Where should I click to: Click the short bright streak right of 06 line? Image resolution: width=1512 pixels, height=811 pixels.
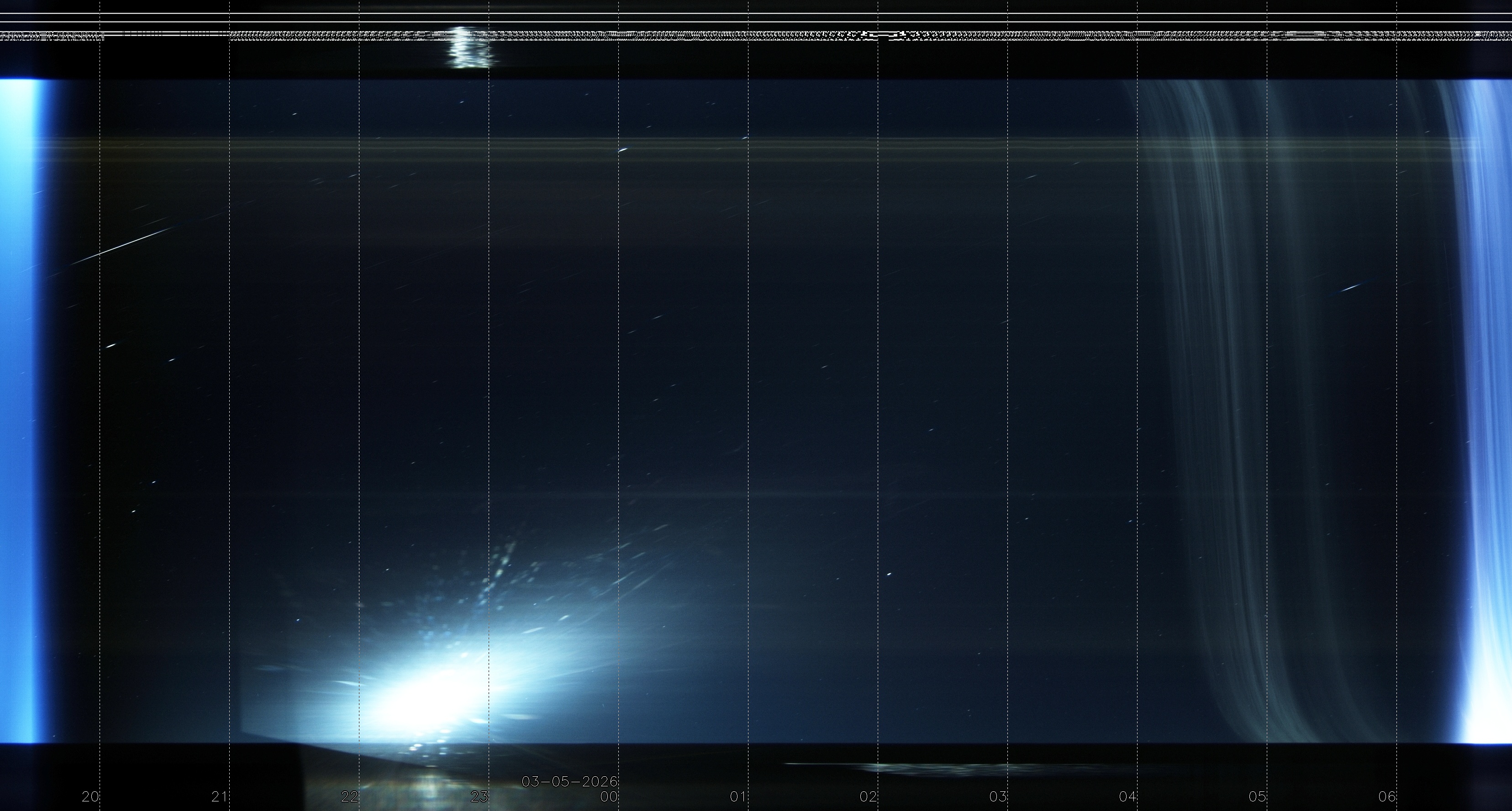(x=1351, y=288)
